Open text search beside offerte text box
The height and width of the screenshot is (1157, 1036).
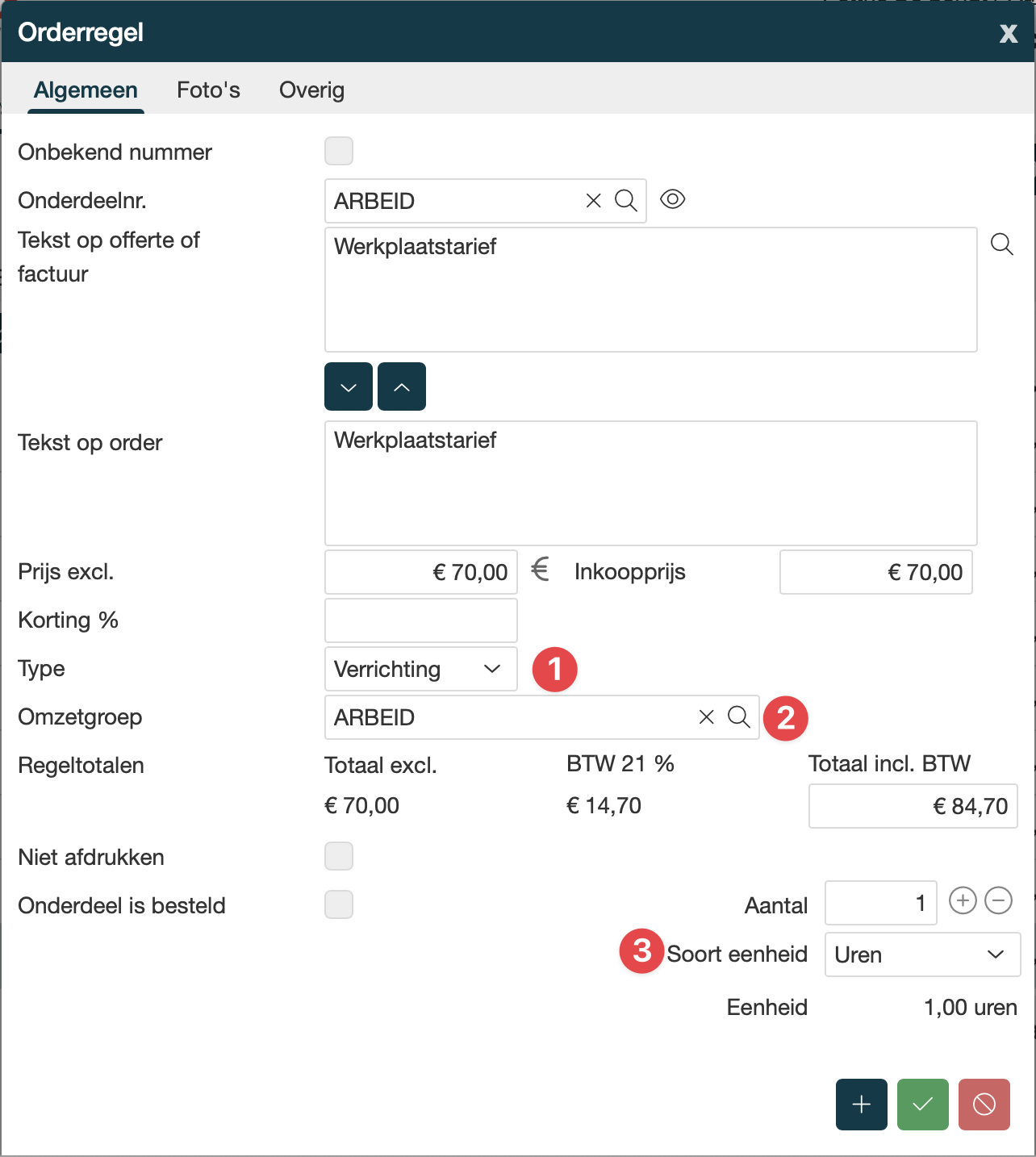tap(1001, 244)
